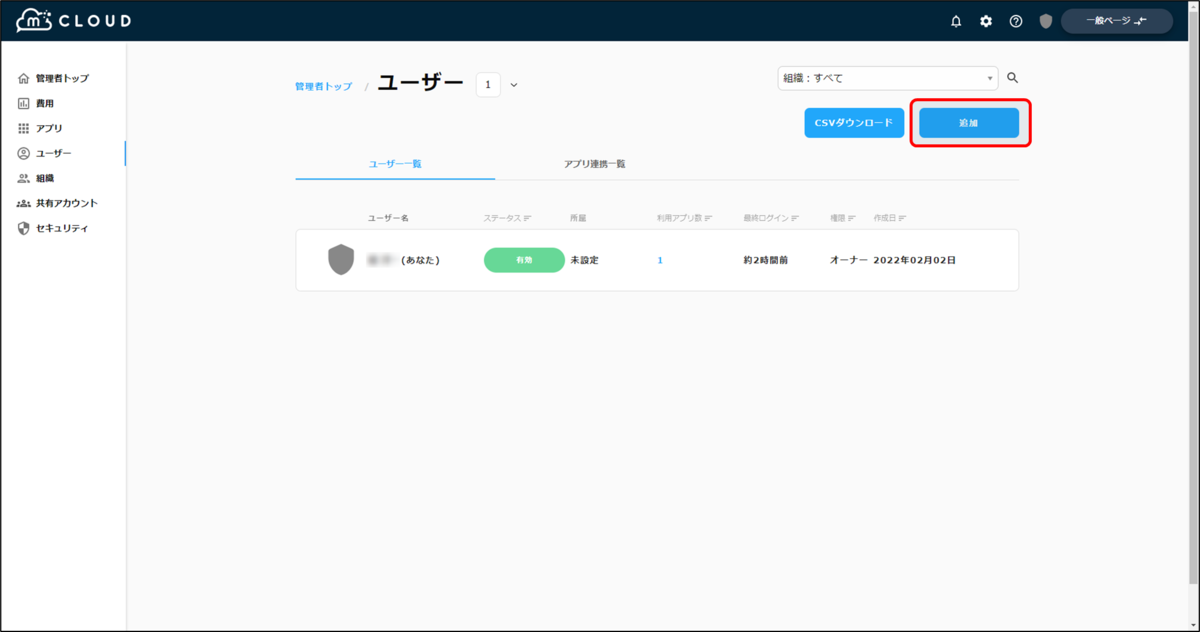Click the m CLOUD logo
The height and width of the screenshot is (632, 1200).
[x=73, y=20]
